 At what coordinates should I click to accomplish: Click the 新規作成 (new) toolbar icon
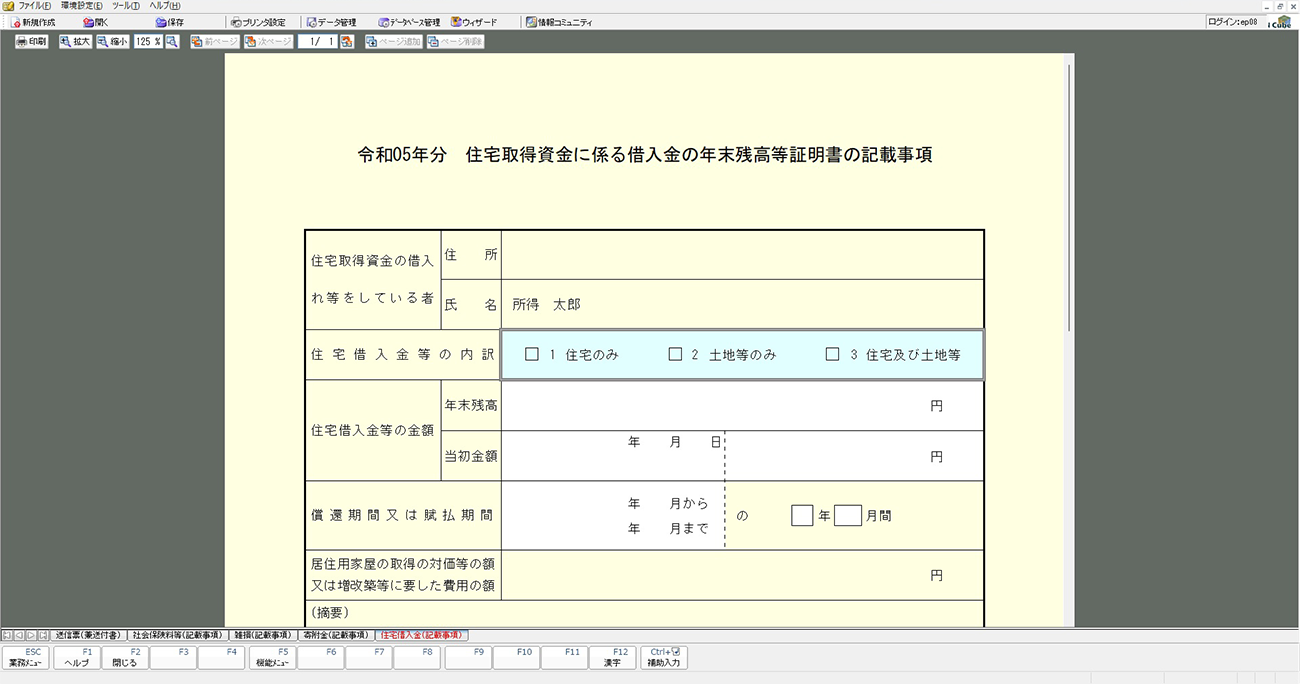click(x=33, y=22)
